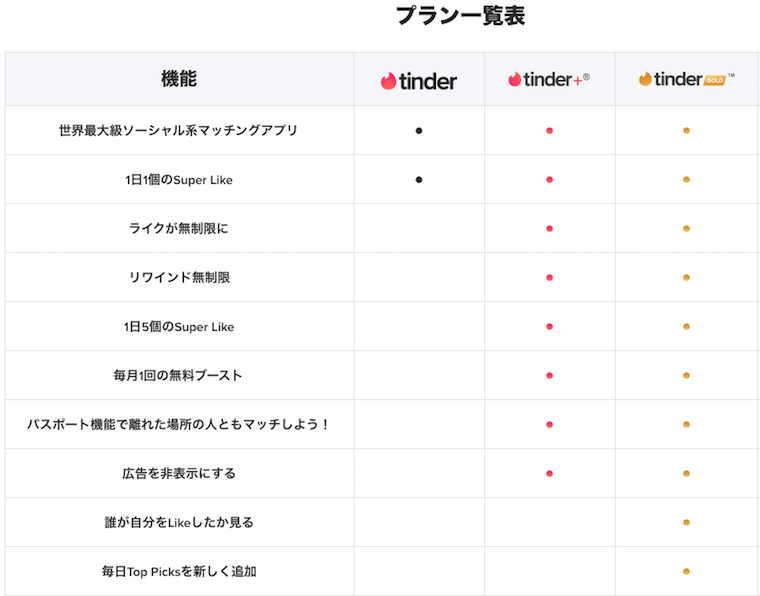The image size is (760, 596).
Task: Click black dot for 1日1個のSuper Like
Action: [419, 180]
